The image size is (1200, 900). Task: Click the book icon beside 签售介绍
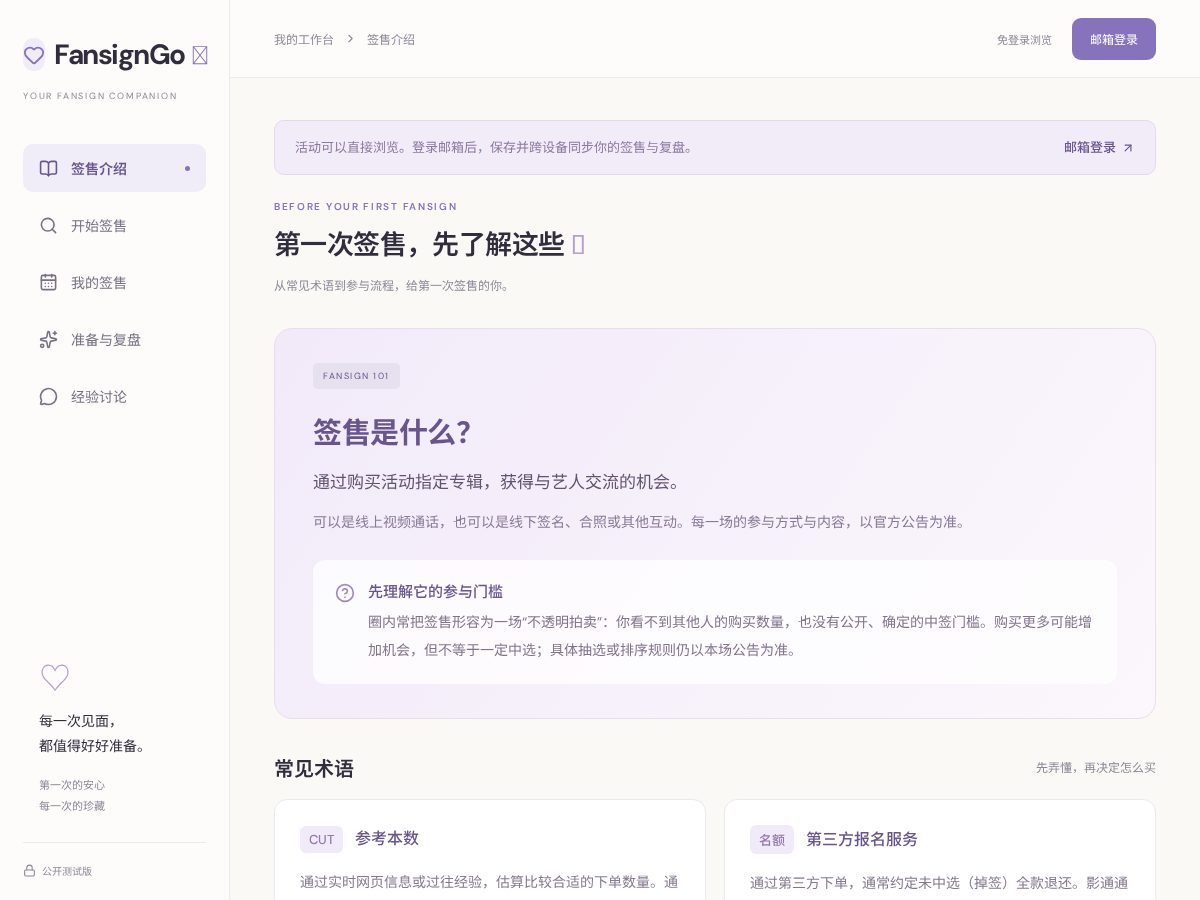click(x=48, y=168)
